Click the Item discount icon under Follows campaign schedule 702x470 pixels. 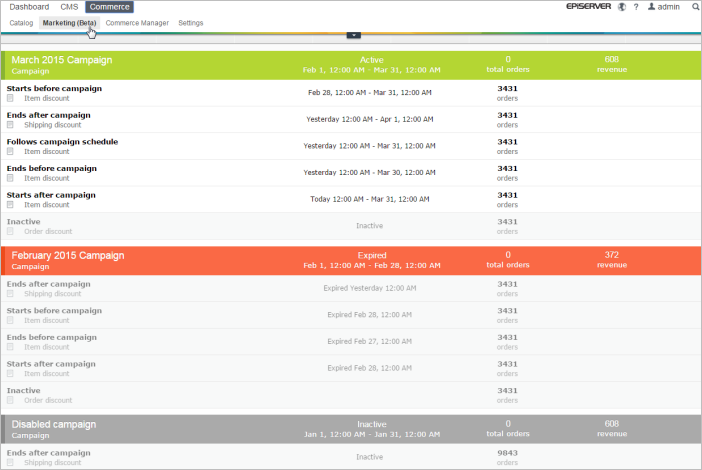pyautogui.click(x=11, y=152)
